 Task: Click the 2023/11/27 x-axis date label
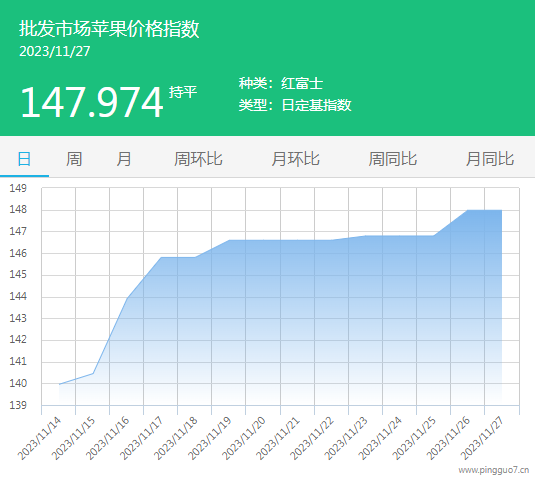482,438
